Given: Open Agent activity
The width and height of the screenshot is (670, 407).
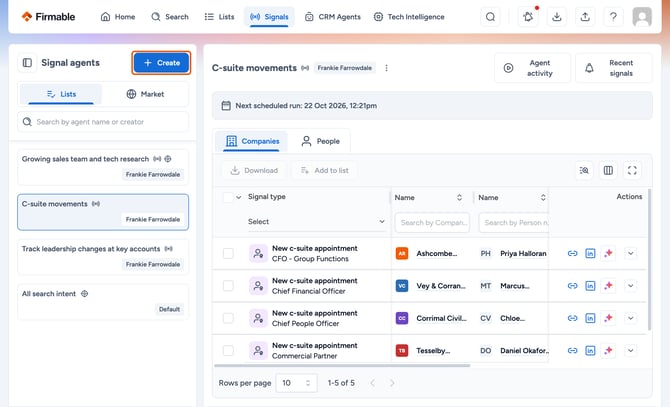Looking at the screenshot, I should 533,68.
